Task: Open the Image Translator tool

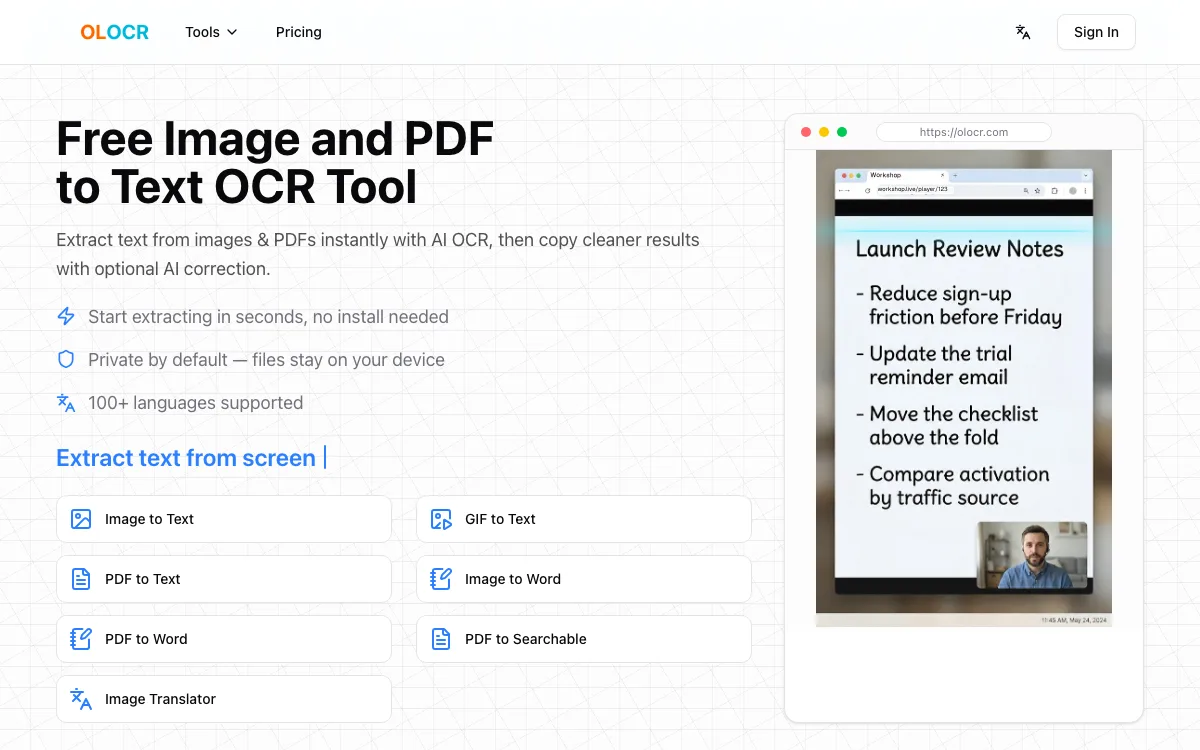Action: pyautogui.click(x=224, y=699)
